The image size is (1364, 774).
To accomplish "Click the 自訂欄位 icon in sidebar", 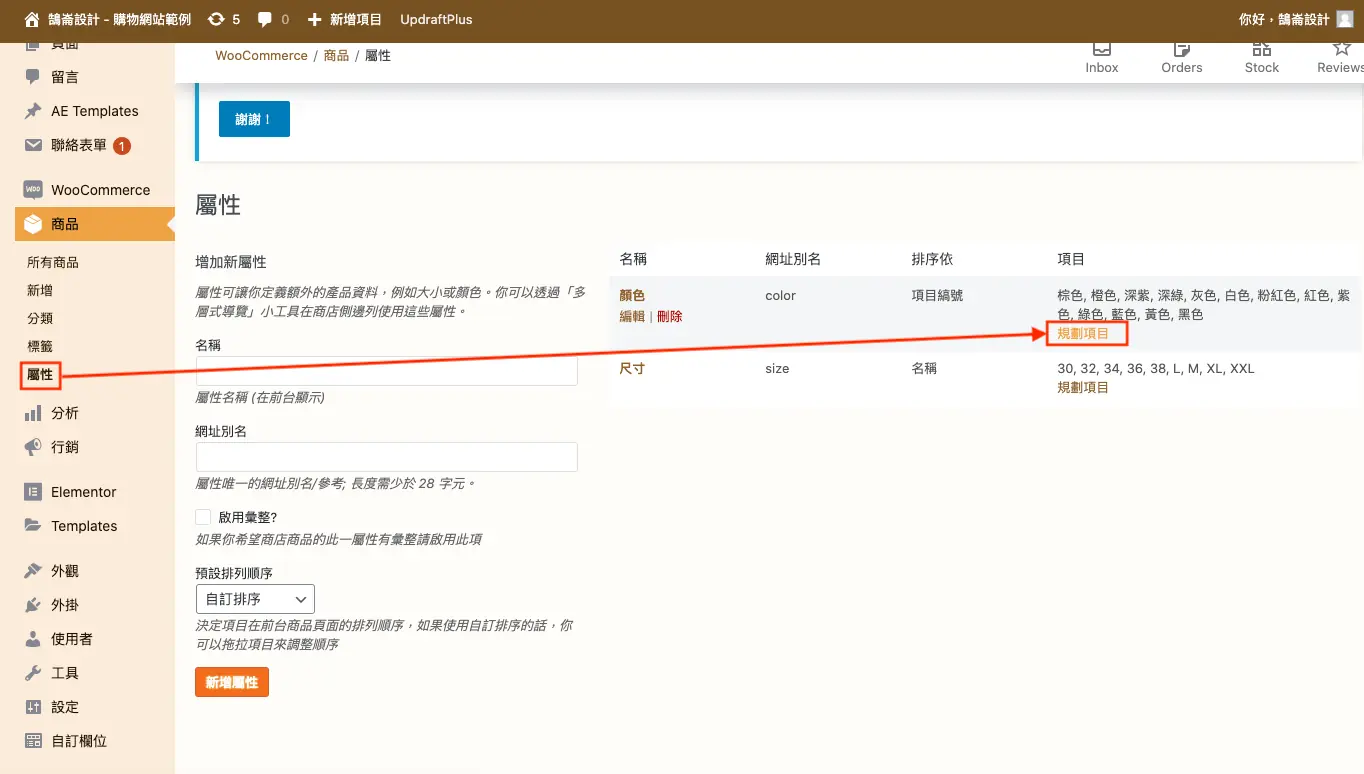I will (33, 741).
